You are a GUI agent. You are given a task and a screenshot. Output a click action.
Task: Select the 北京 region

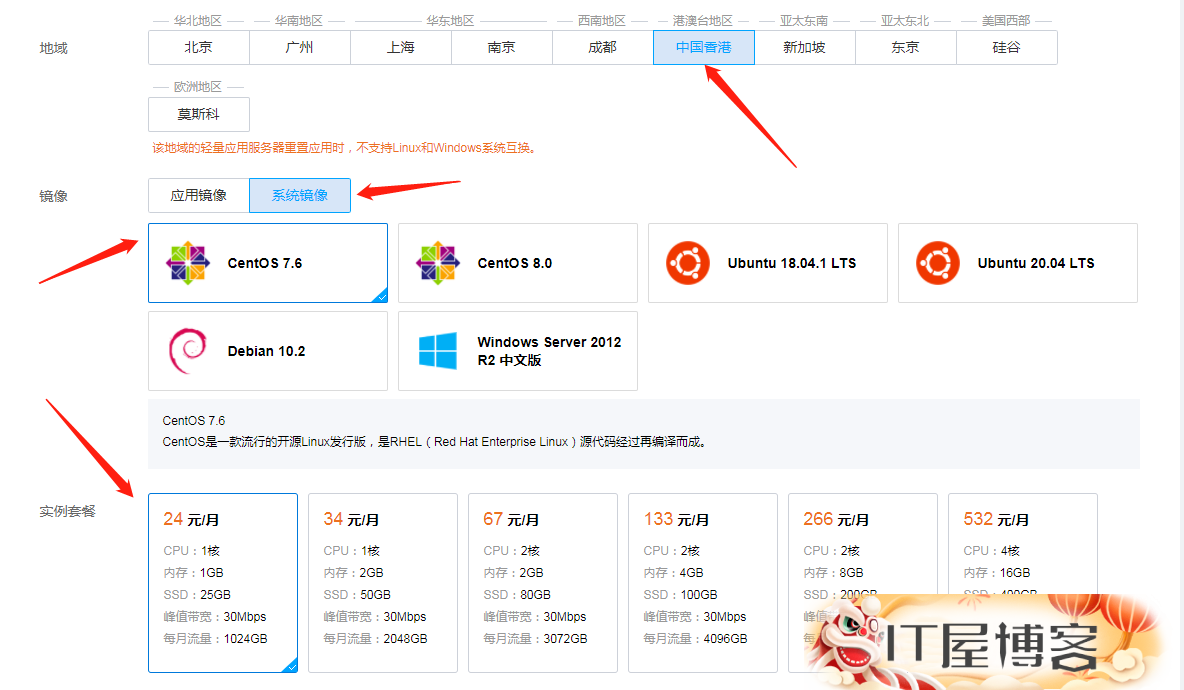click(x=199, y=48)
